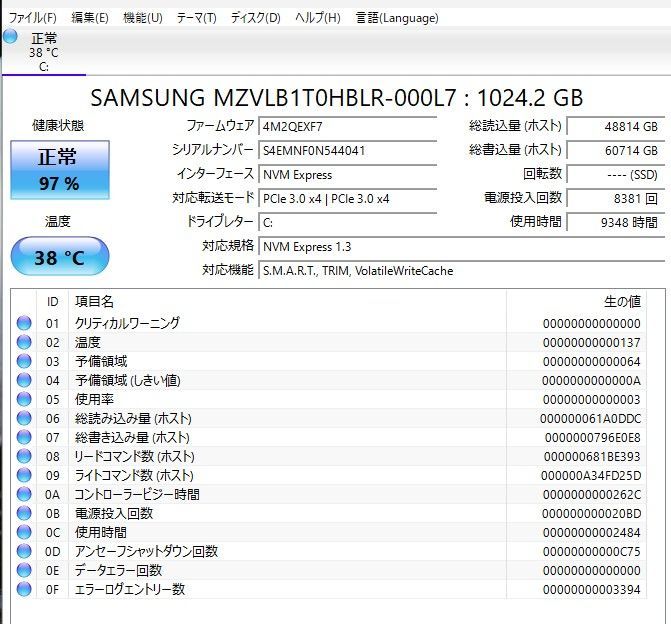Click the status icon for 使用率 row
This screenshot has width=671, height=624.
click(23, 399)
